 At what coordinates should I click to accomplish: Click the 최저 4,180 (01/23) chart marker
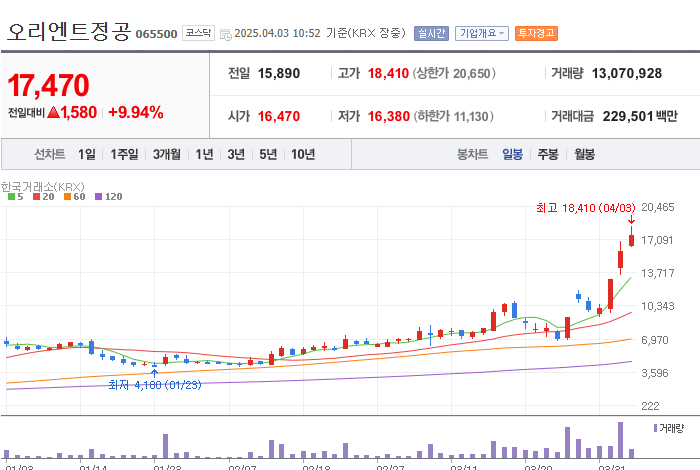[x=155, y=385]
